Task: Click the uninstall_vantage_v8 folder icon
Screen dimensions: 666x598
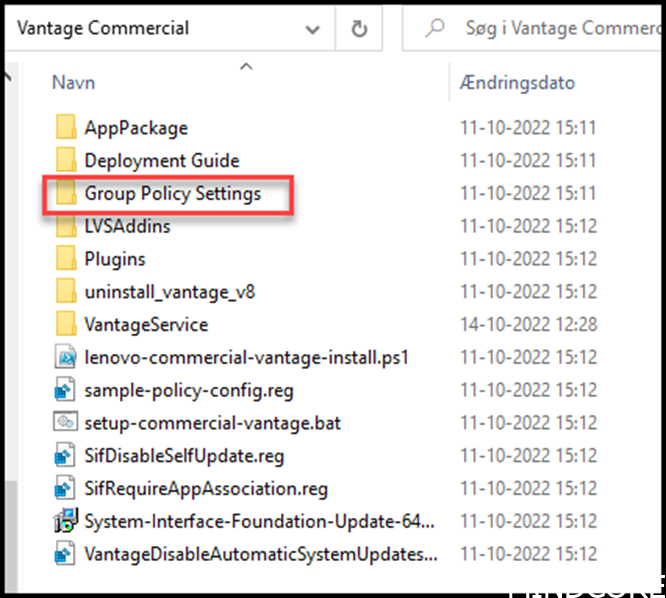Action: [66, 291]
